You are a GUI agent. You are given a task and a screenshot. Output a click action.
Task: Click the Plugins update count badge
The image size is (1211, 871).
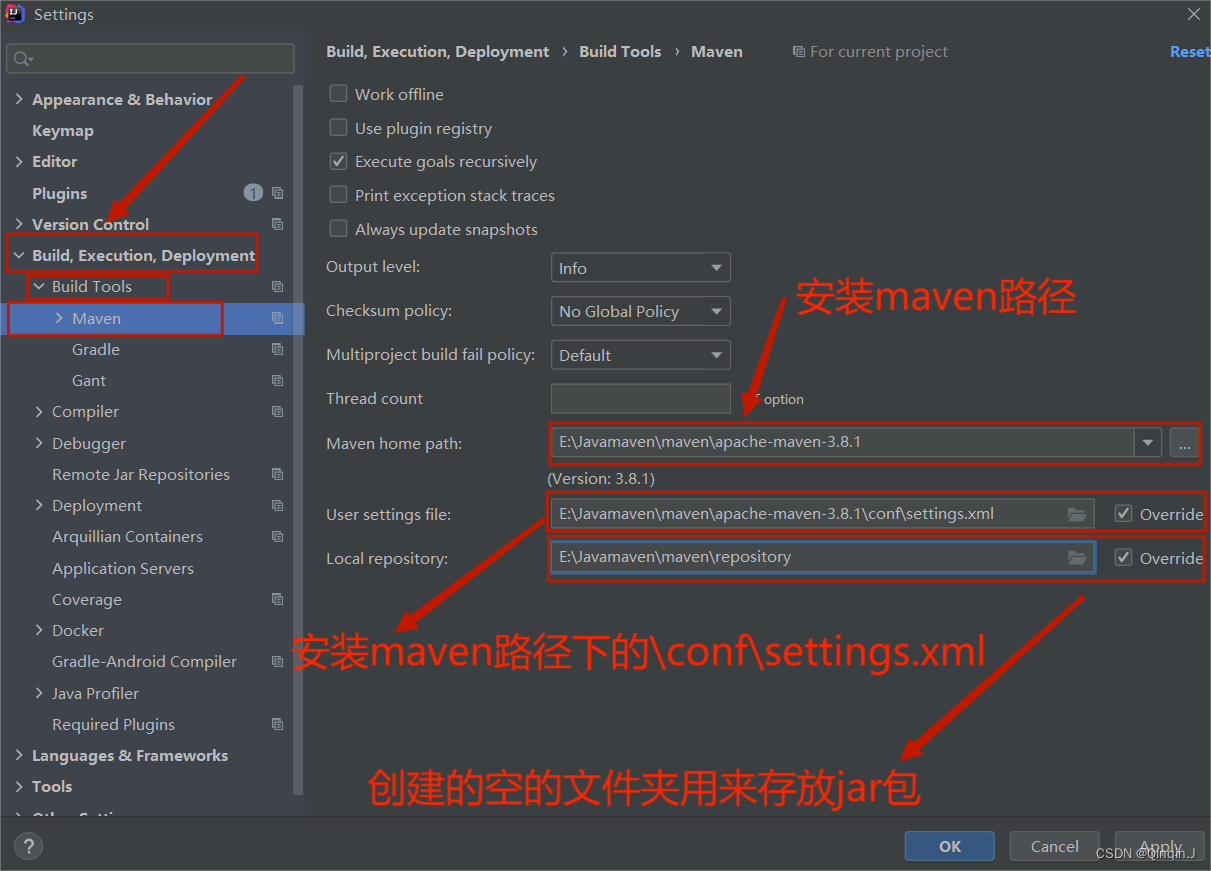coord(253,193)
